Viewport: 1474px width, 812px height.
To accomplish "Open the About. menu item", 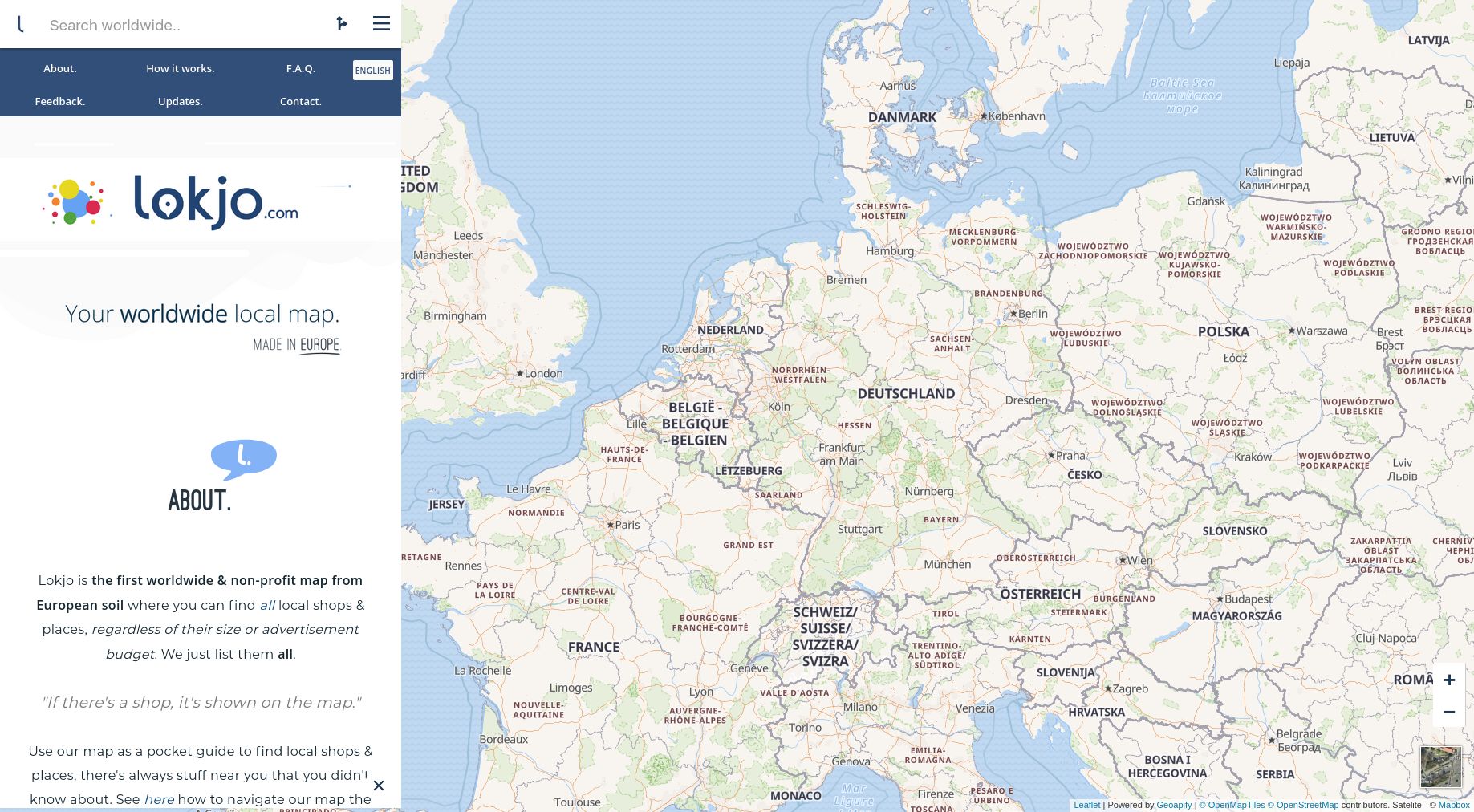I will pos(59,68).
